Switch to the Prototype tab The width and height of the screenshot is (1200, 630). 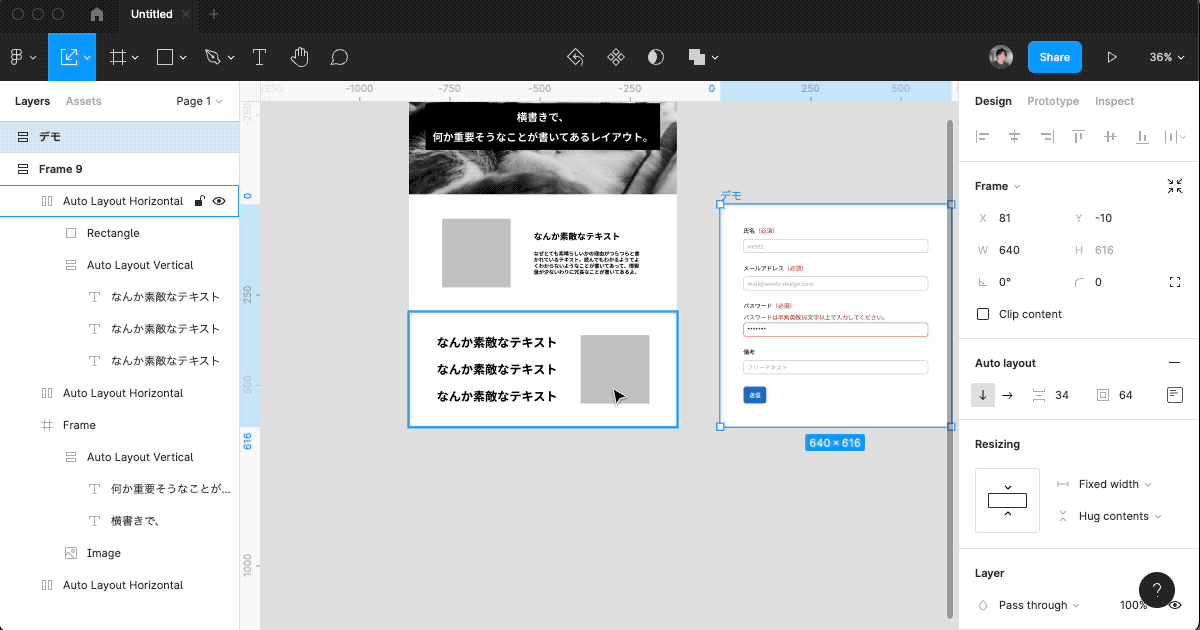1053,101
